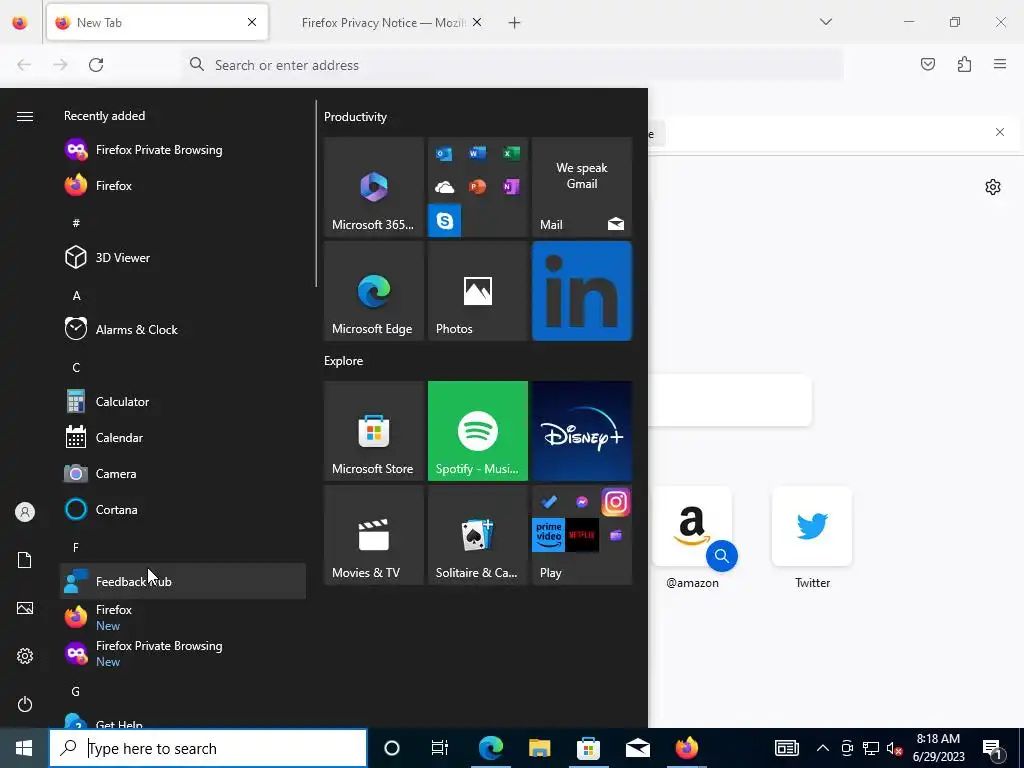Save to Pocket icon in toolbar
The image size is (1024, 768).
click(x=928, y=64)
